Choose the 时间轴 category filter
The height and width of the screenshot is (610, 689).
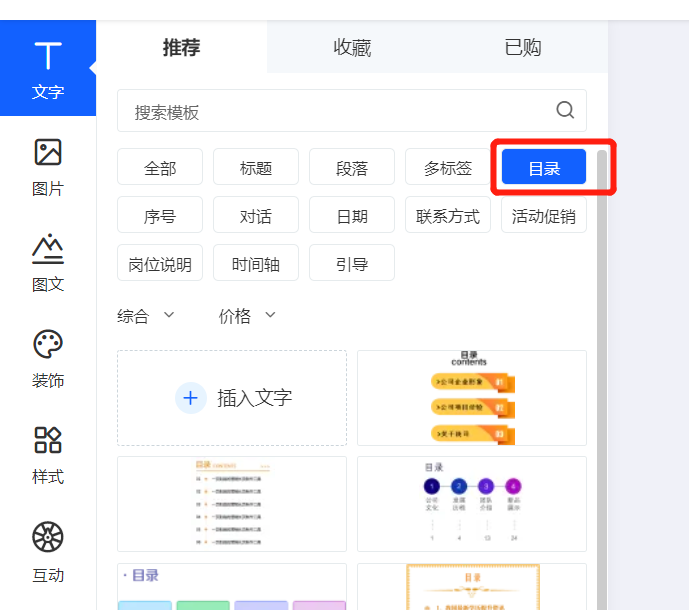(x=256, y=264)
